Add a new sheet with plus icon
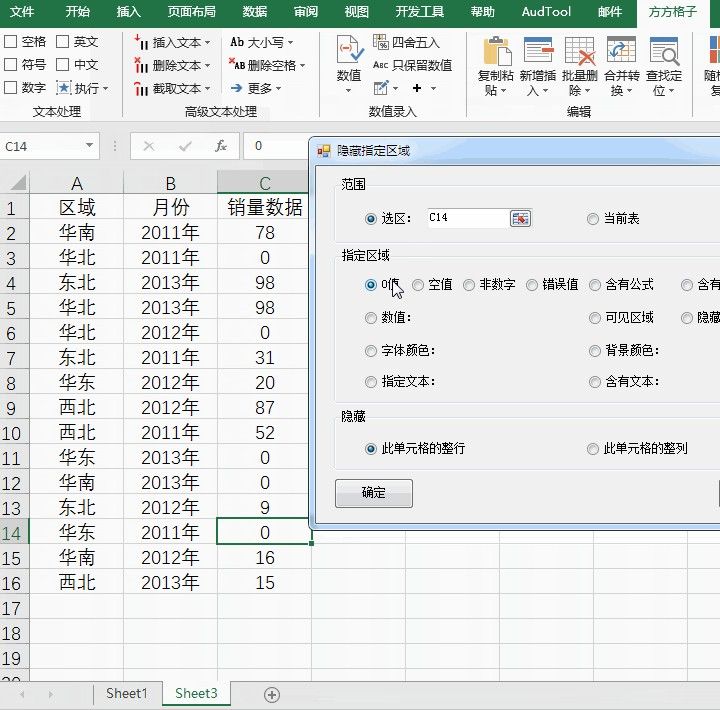The width and height of the screenshot is (720, 710). coord(272,694)
